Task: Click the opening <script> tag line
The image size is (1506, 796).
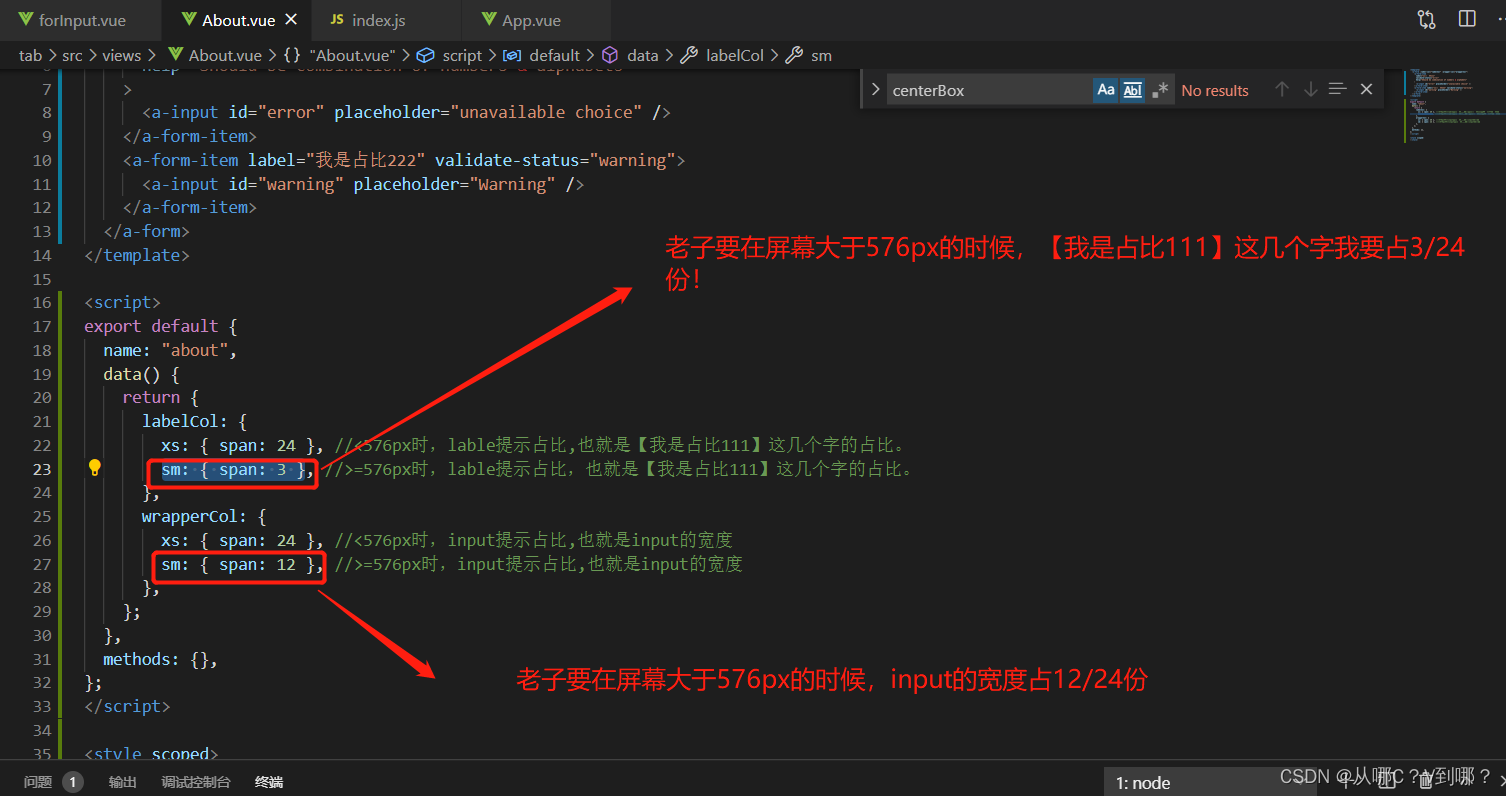Action: (122, 302)
